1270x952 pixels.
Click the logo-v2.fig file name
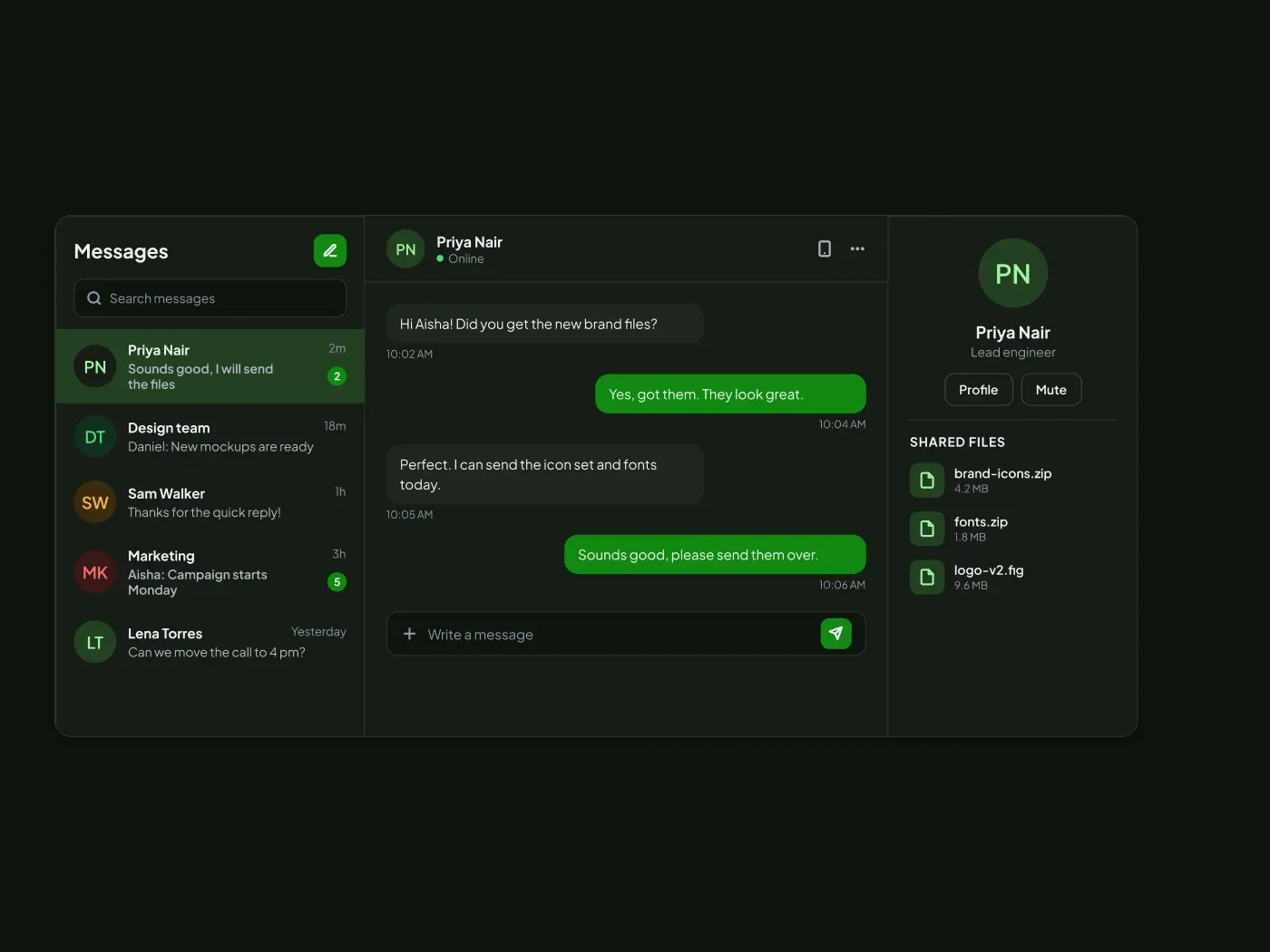[x=988, y=570]
